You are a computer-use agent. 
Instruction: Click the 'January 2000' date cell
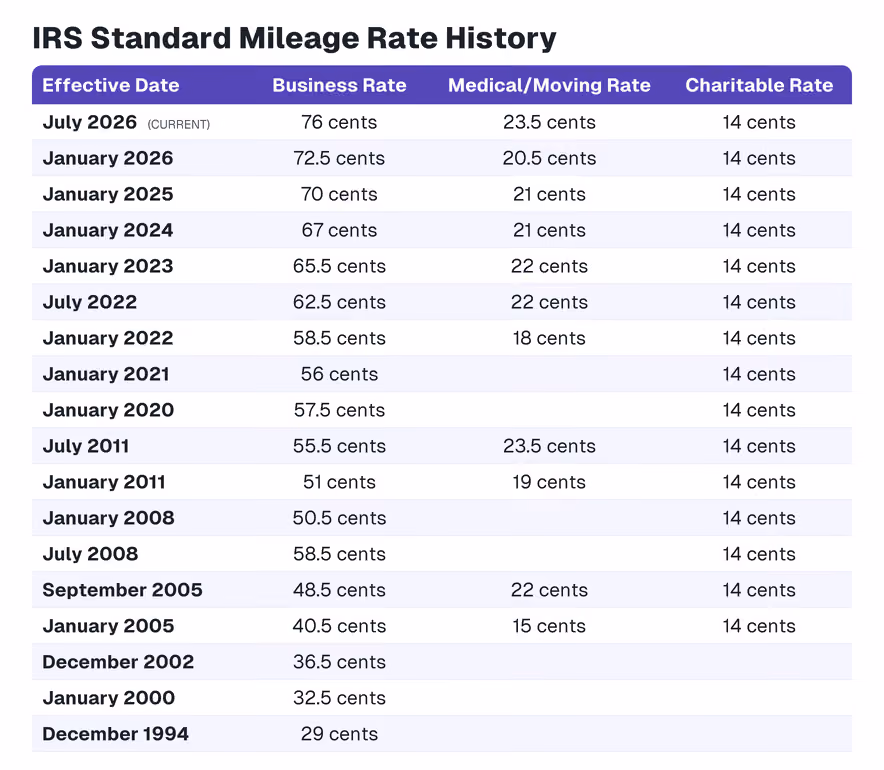point(108,698)
